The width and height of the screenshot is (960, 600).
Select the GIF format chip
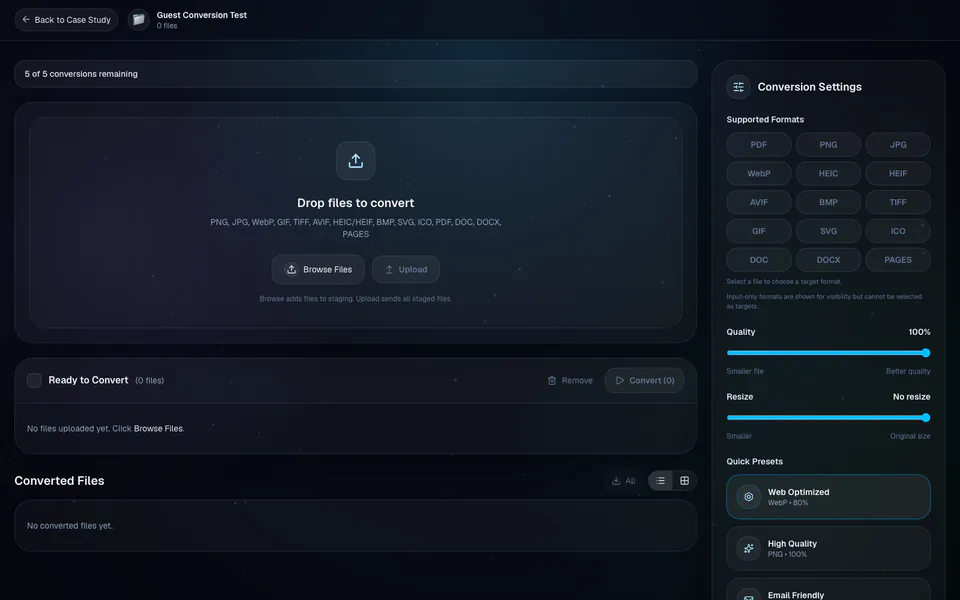pos(759,231)
